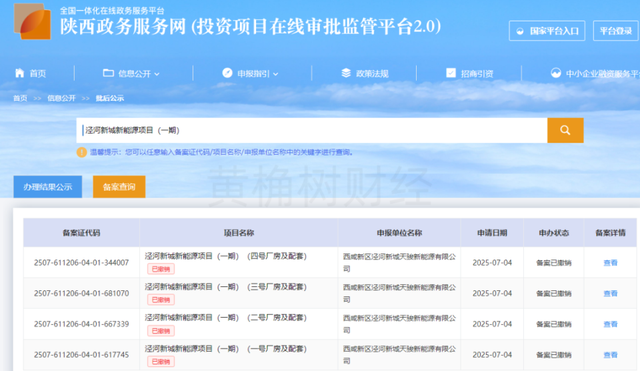Open the 国家平台入口 button

(547, 31)
